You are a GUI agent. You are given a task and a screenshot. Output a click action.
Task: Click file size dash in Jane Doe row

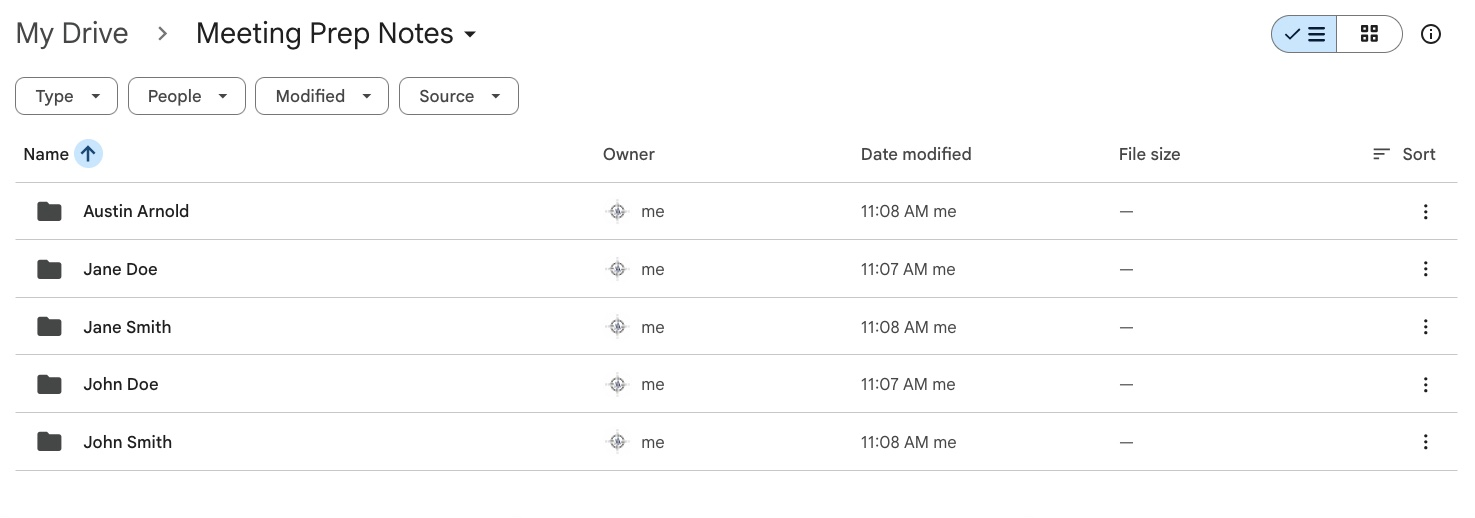(1126, 269)
